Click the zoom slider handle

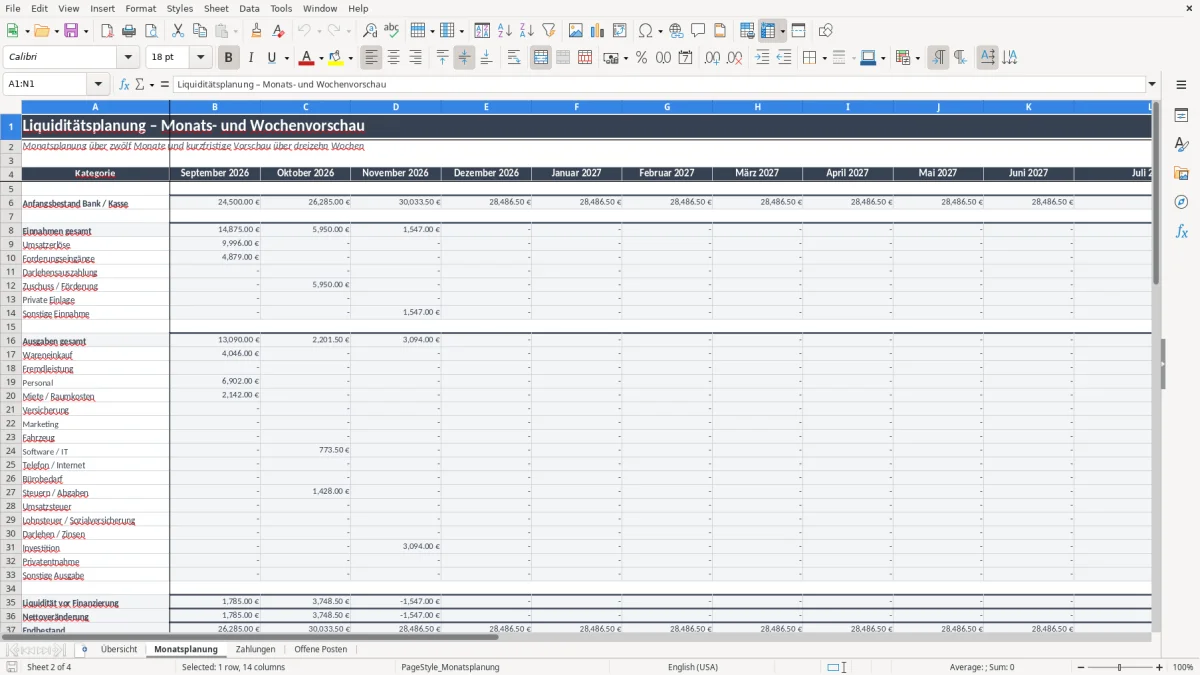pyautogui.click(x=1120, y=667)
